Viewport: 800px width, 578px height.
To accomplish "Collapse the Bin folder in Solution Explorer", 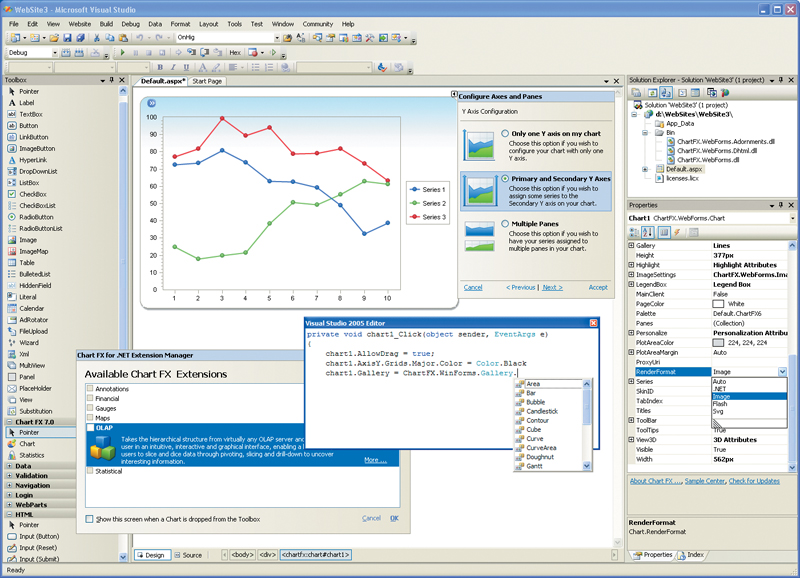I will (645, 133).
